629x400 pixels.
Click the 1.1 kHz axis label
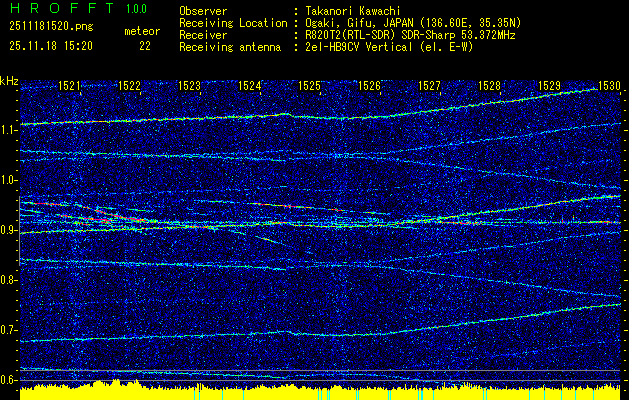(10, 130)
